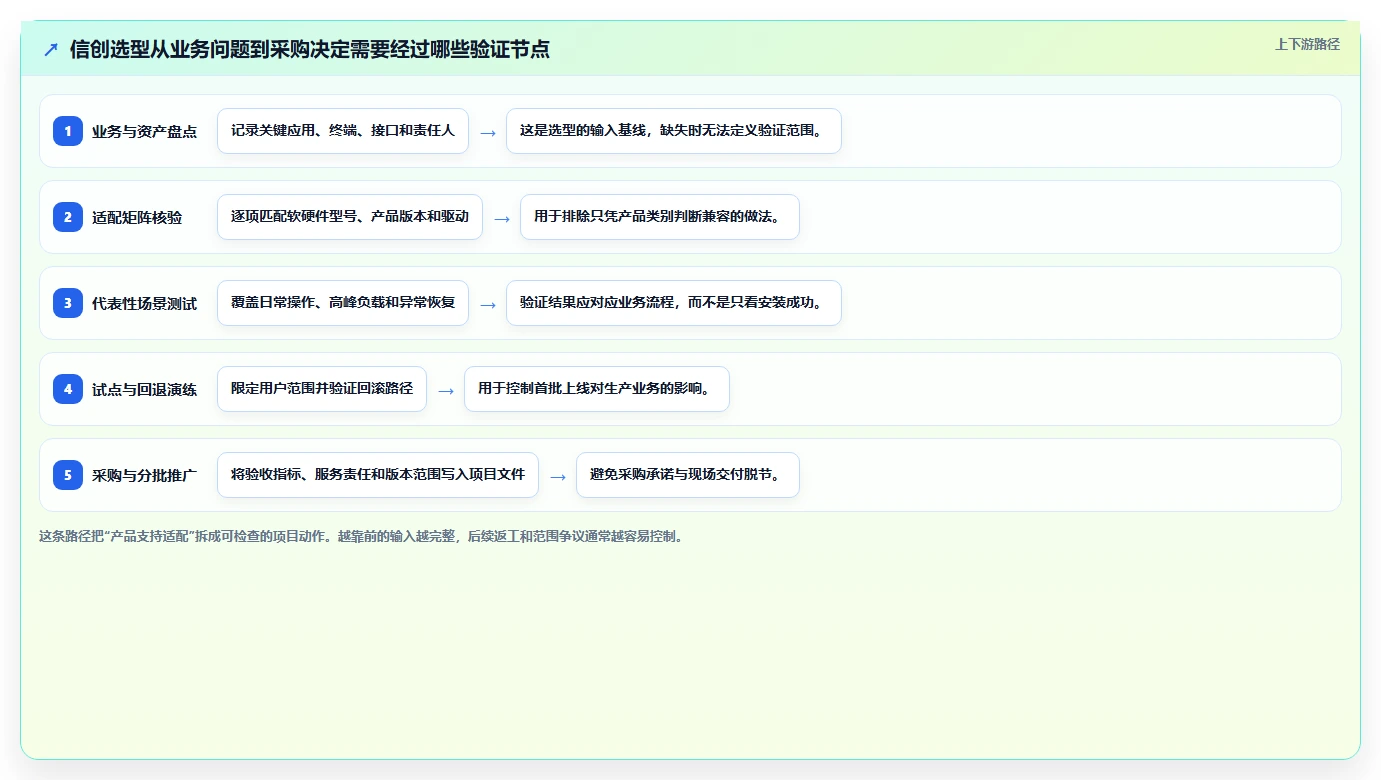
Task: Click the arrow after 将验收指标 box
Action: [558, 476]
